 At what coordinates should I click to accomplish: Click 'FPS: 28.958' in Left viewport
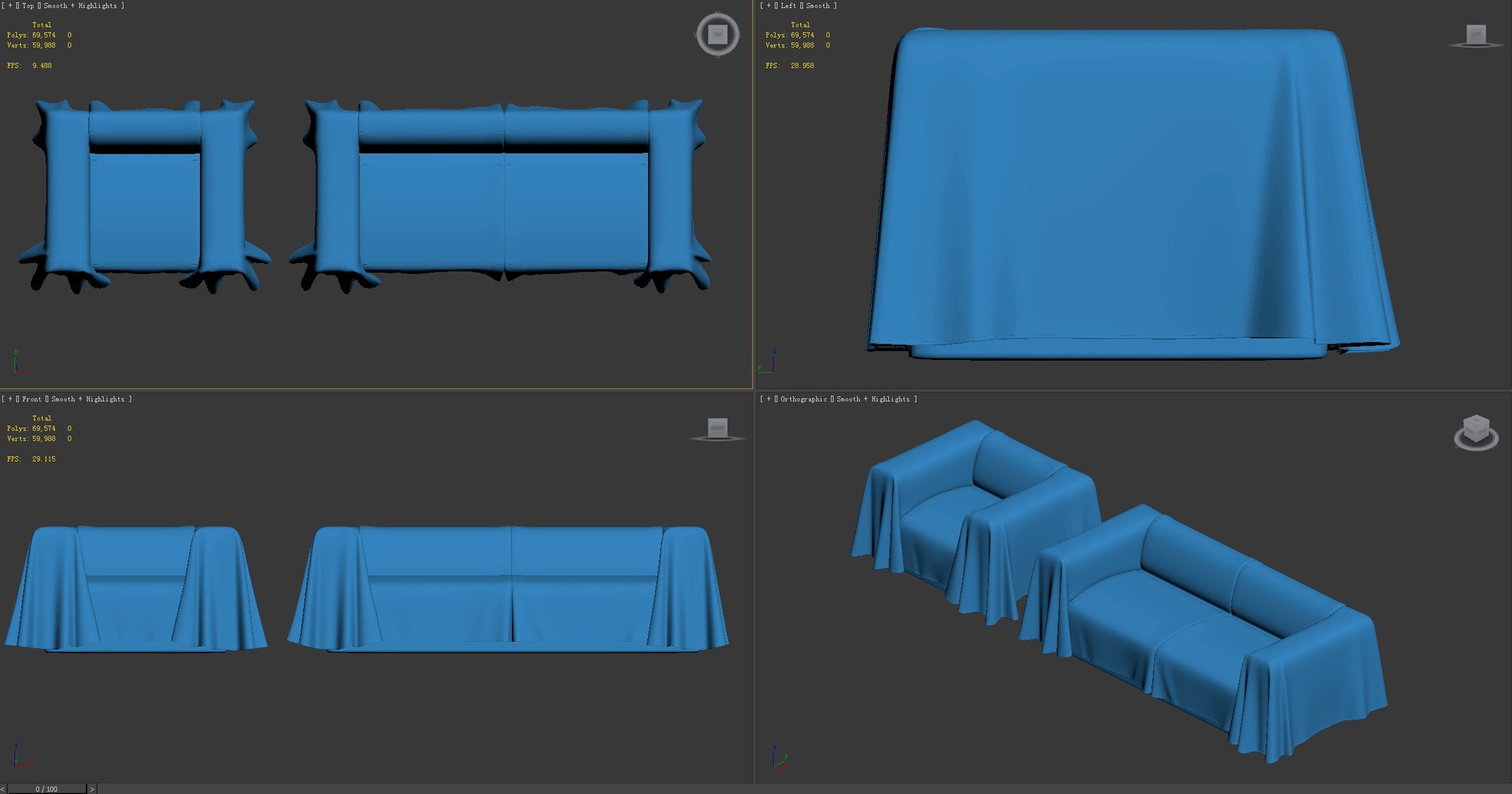pyautogui.click(x=790, y=65)
